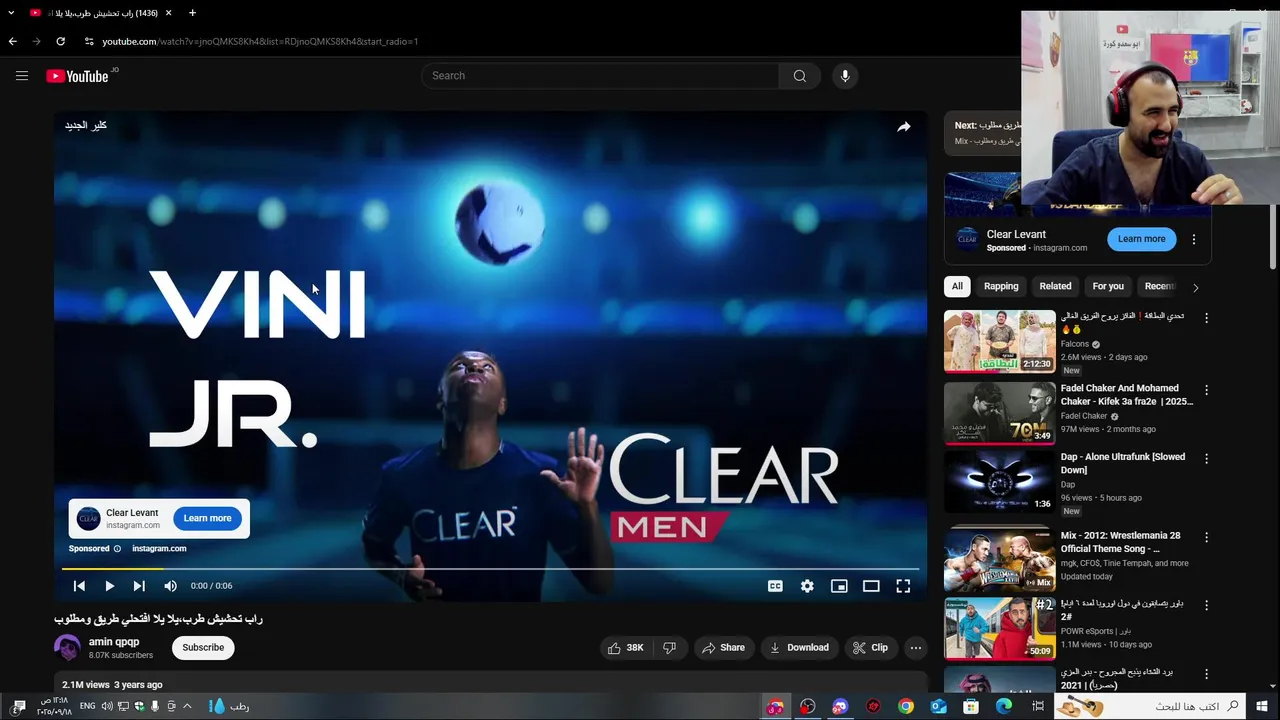The width and height of the screenshot is (1280, 720).
Task: Reload the page in the browser
Action: point(60,41)
